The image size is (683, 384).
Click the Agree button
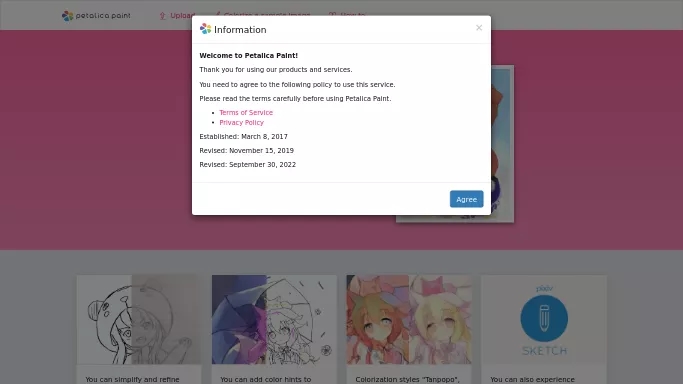(466, 199)
